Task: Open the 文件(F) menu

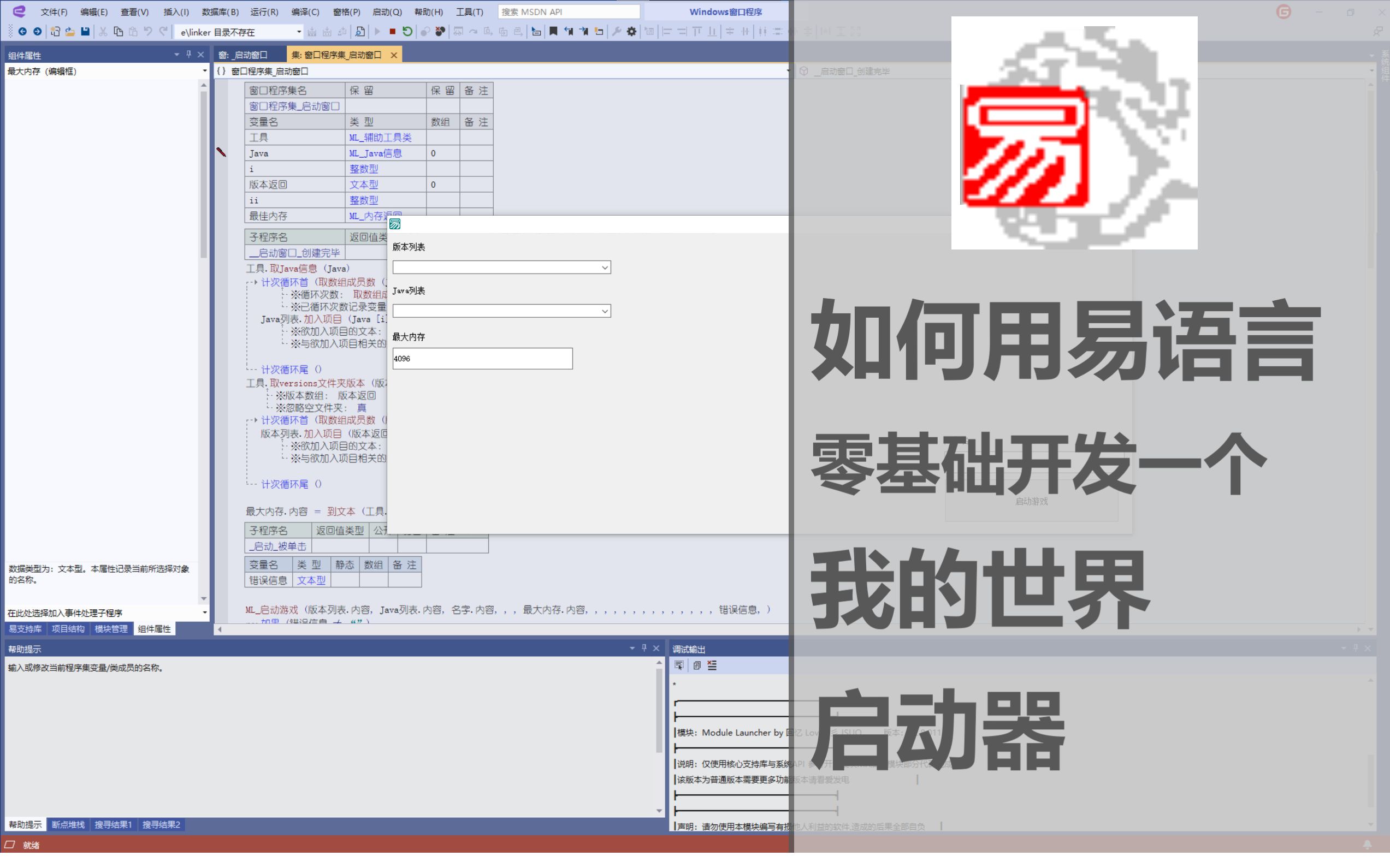Action: click(x=54, y=11)
